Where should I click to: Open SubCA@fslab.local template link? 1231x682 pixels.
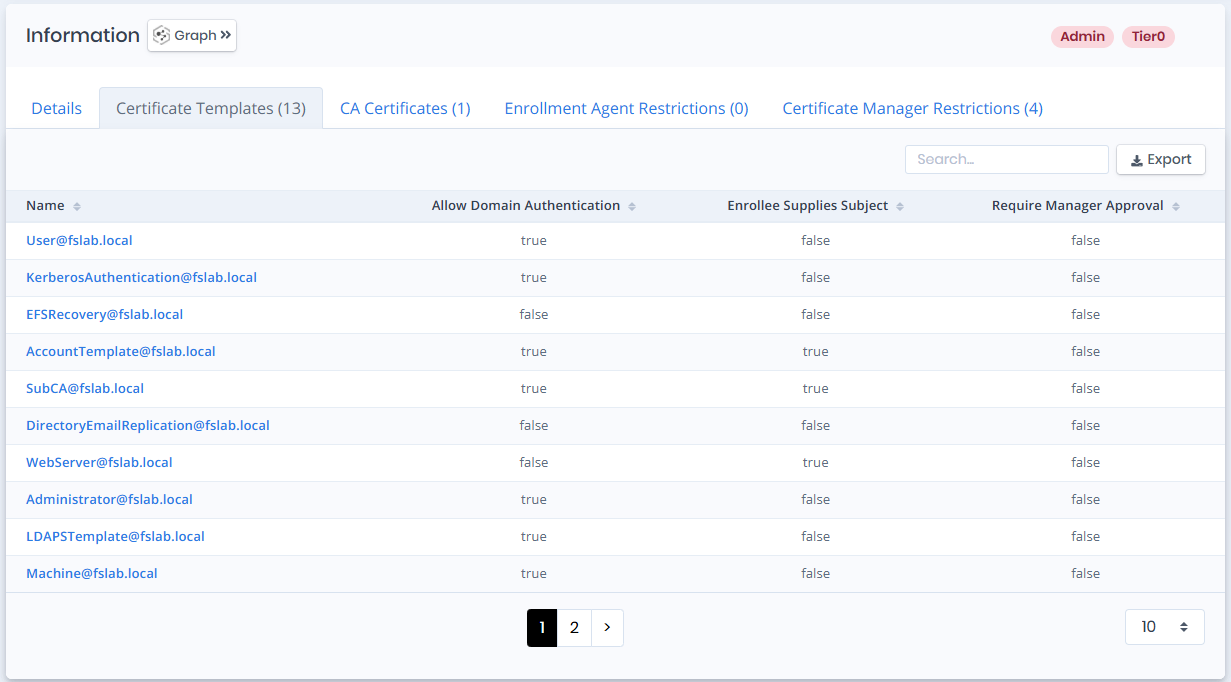point(85,388)
